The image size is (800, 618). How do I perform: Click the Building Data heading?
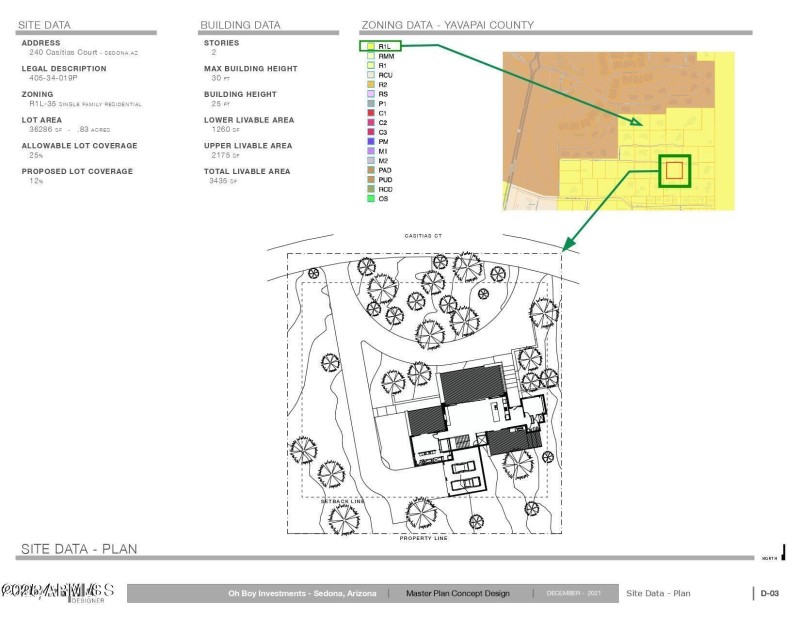240,25
